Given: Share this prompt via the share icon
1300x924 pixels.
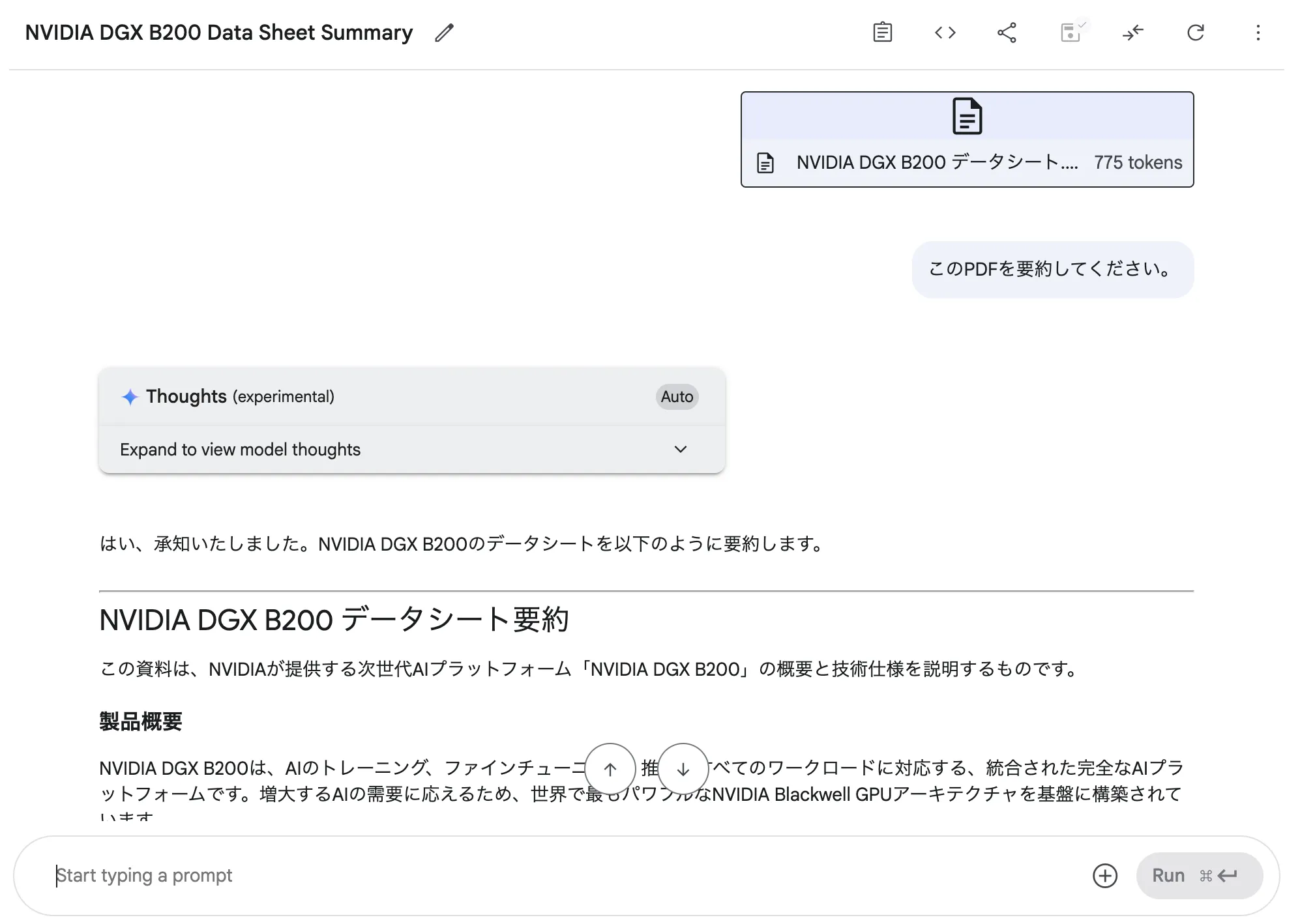Looking at the screenshot, I should [1006, 33].
